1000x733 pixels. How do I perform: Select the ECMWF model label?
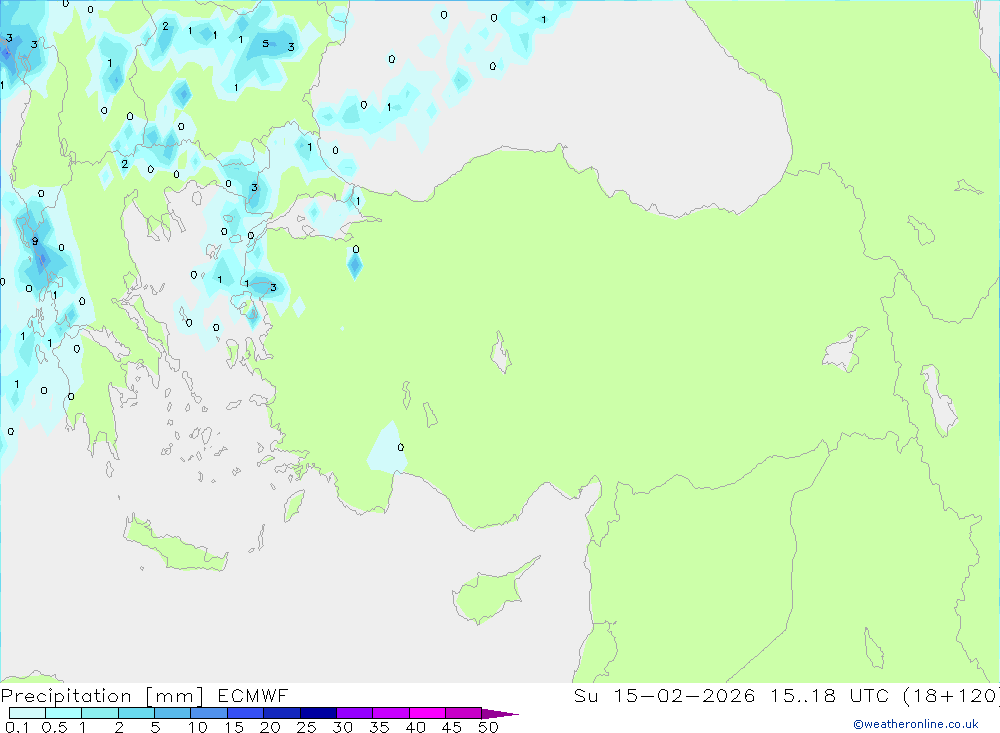253,695
